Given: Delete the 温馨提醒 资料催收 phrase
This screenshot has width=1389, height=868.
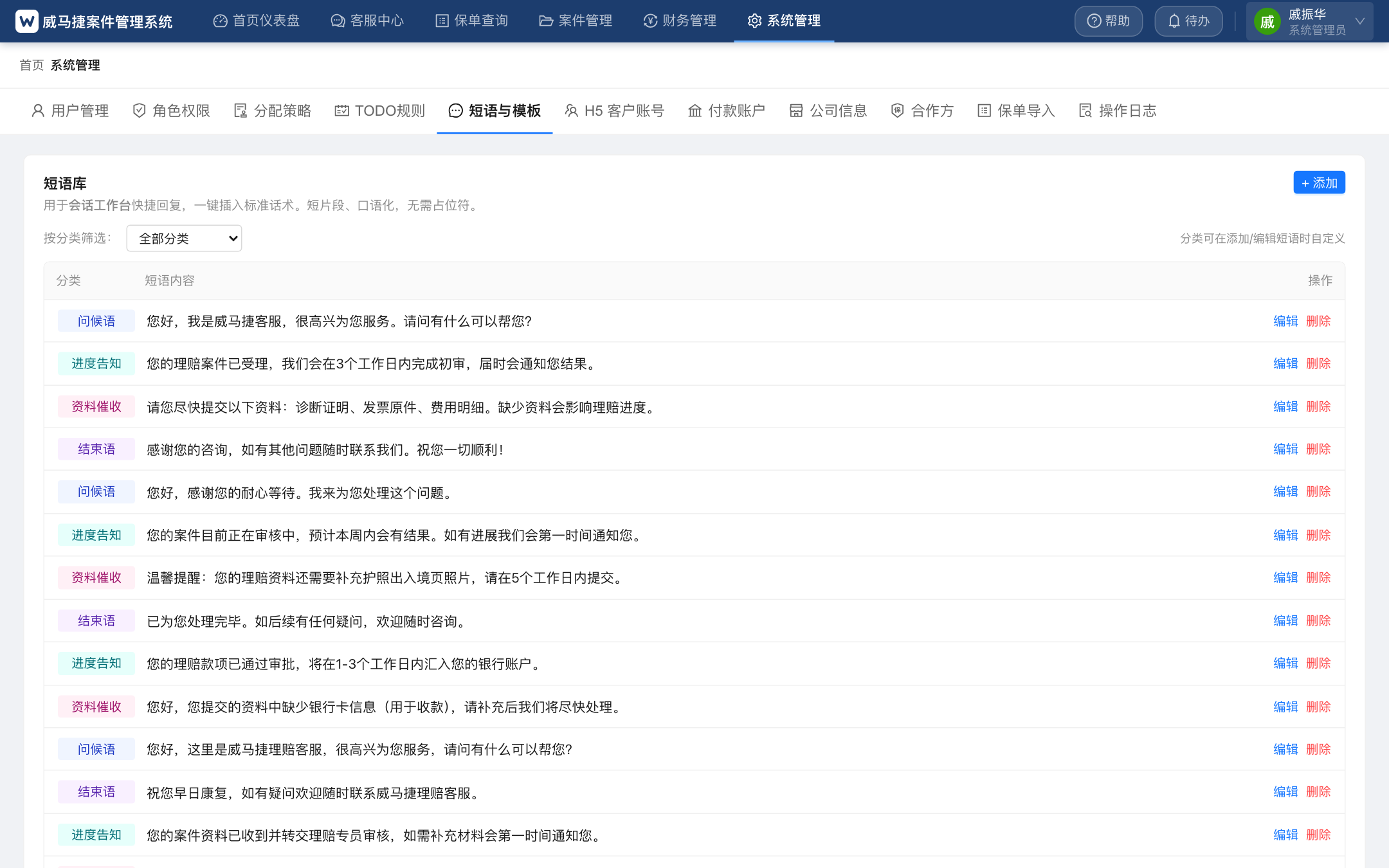Looking at the screenshot, I should (1318, 577).
